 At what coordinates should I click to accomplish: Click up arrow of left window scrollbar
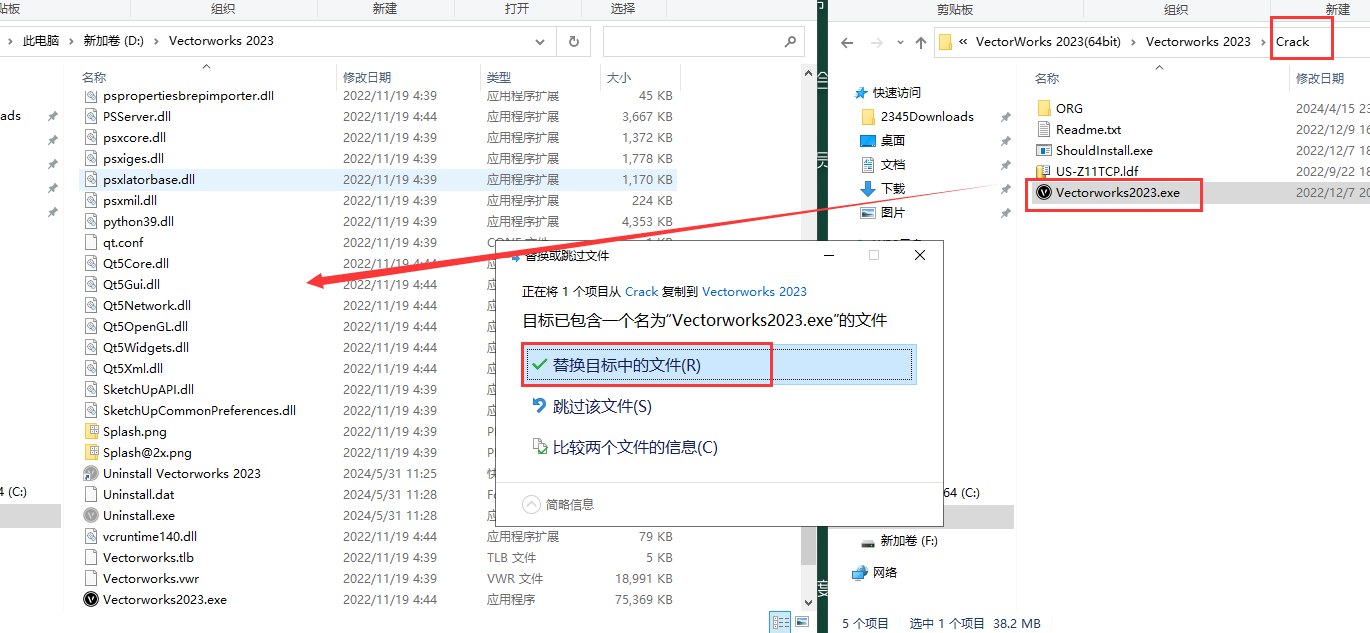coord(809,75)
